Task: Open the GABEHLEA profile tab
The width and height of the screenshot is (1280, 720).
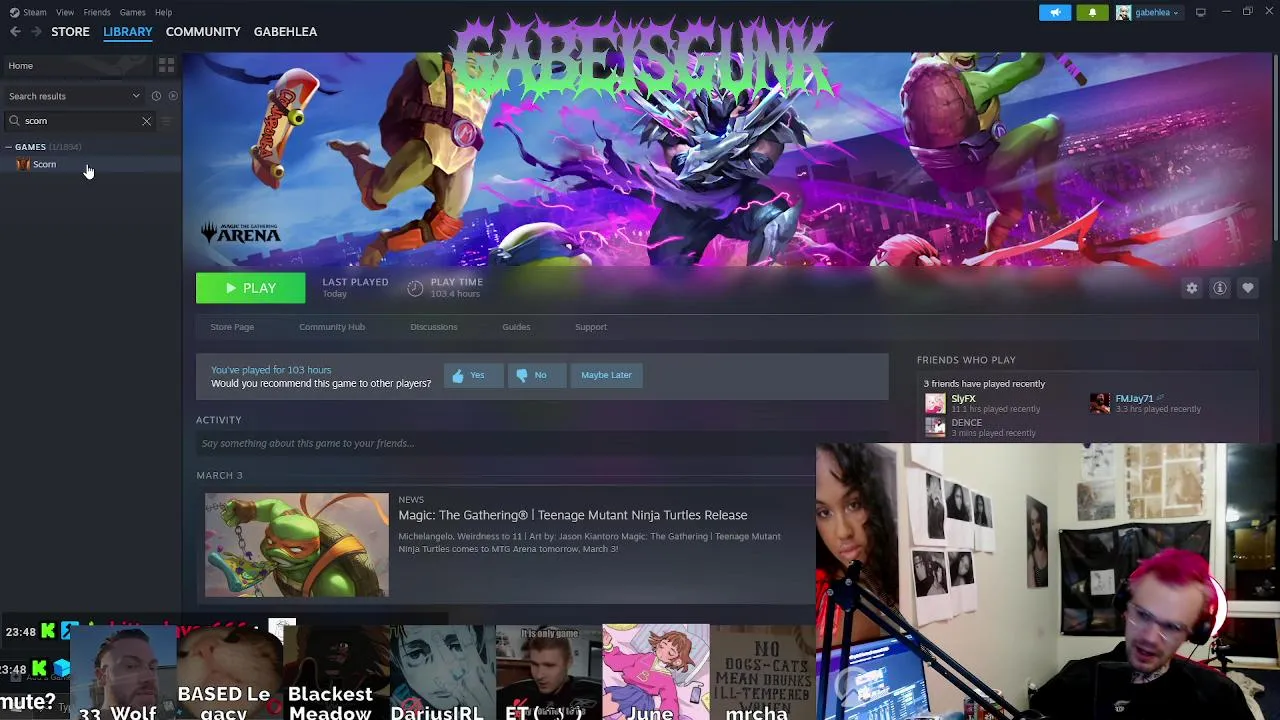Action: point(285,32)
